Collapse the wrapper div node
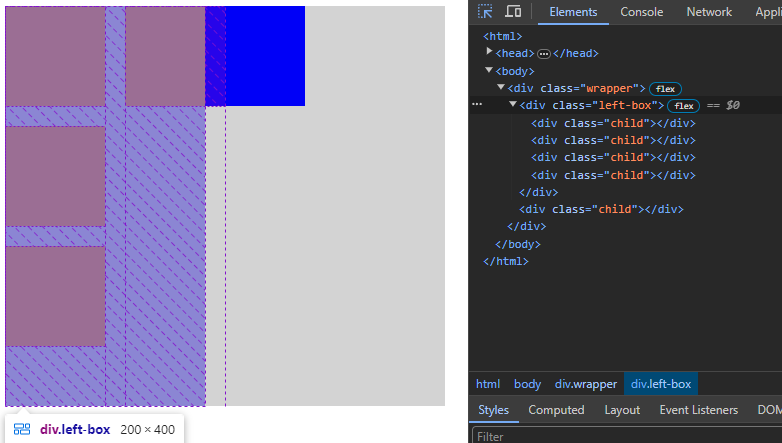782x443 pixels. 501,87
